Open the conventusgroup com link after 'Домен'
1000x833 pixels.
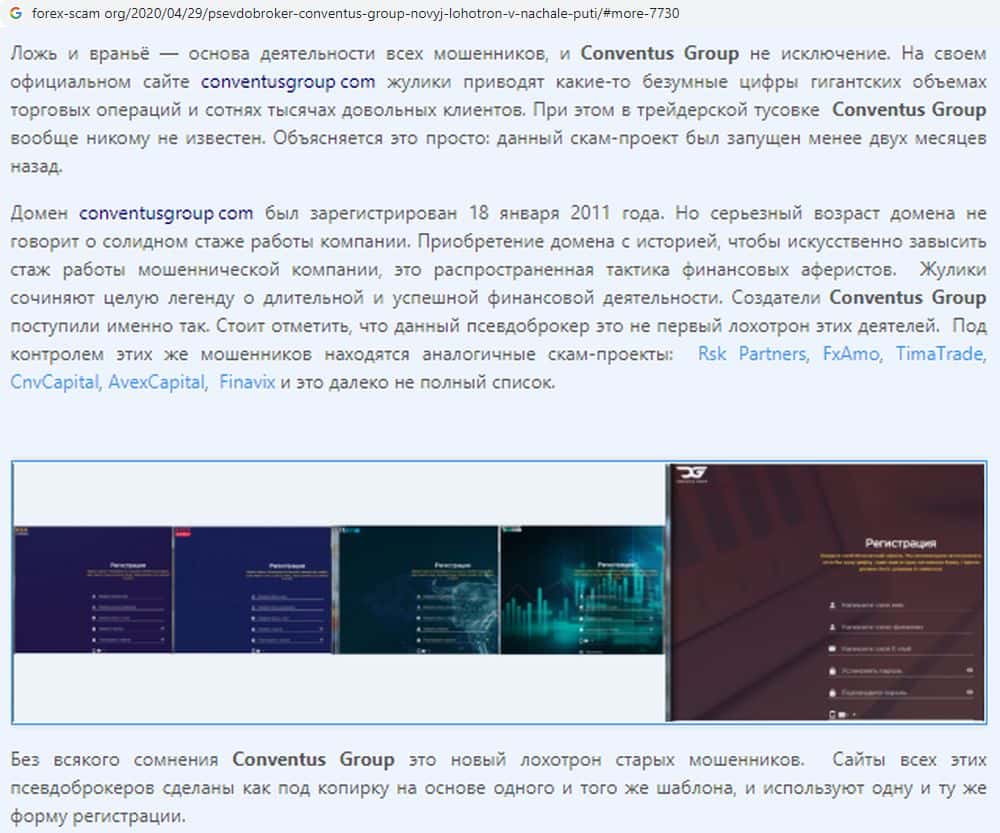pos(166,212)
